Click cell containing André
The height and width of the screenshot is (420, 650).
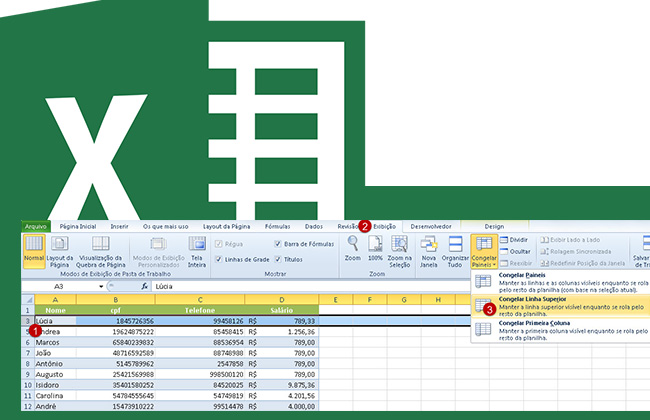tap(55, 407)
